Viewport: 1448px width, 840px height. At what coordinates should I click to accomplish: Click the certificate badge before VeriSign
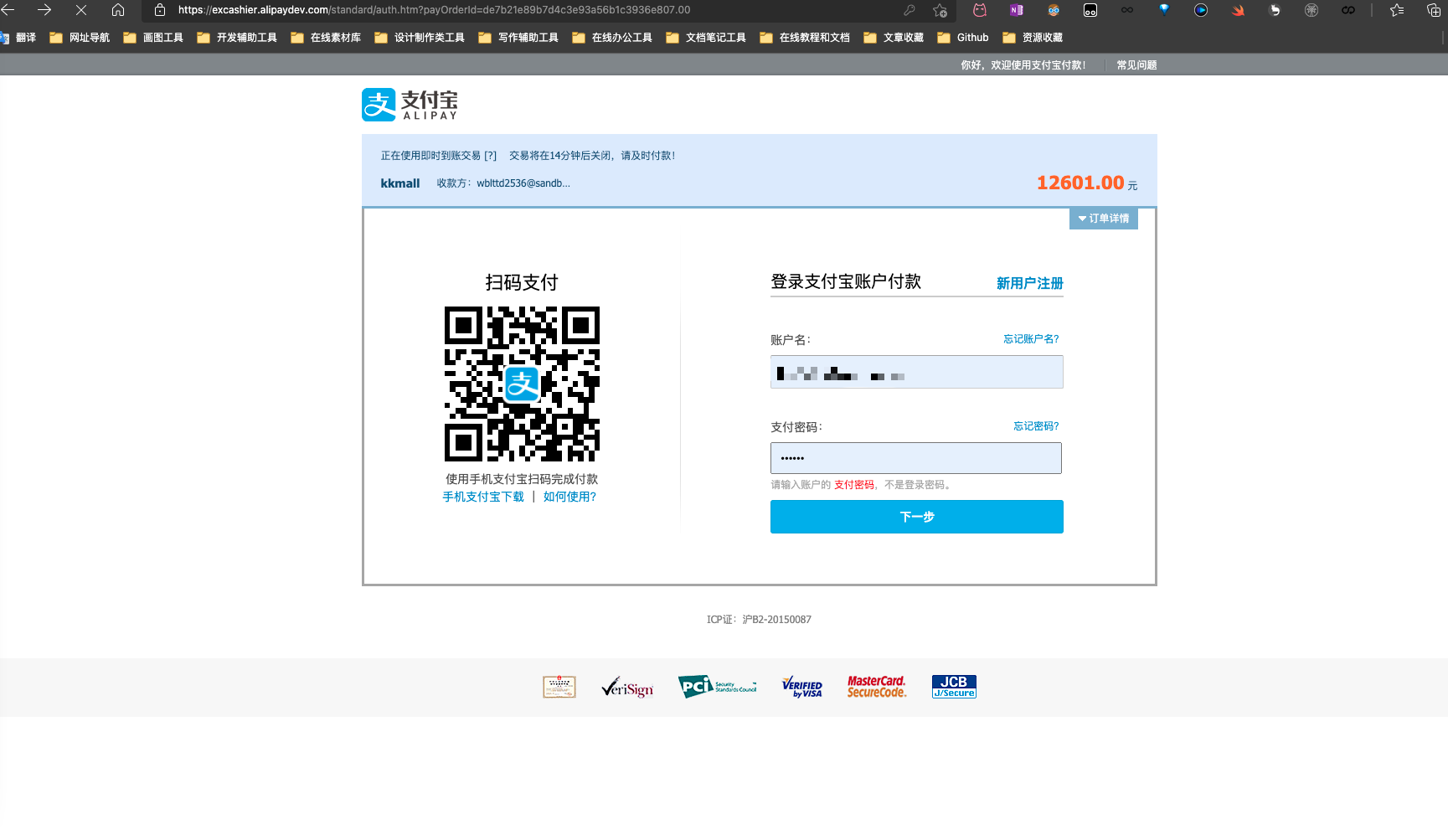tap(559, 687)
